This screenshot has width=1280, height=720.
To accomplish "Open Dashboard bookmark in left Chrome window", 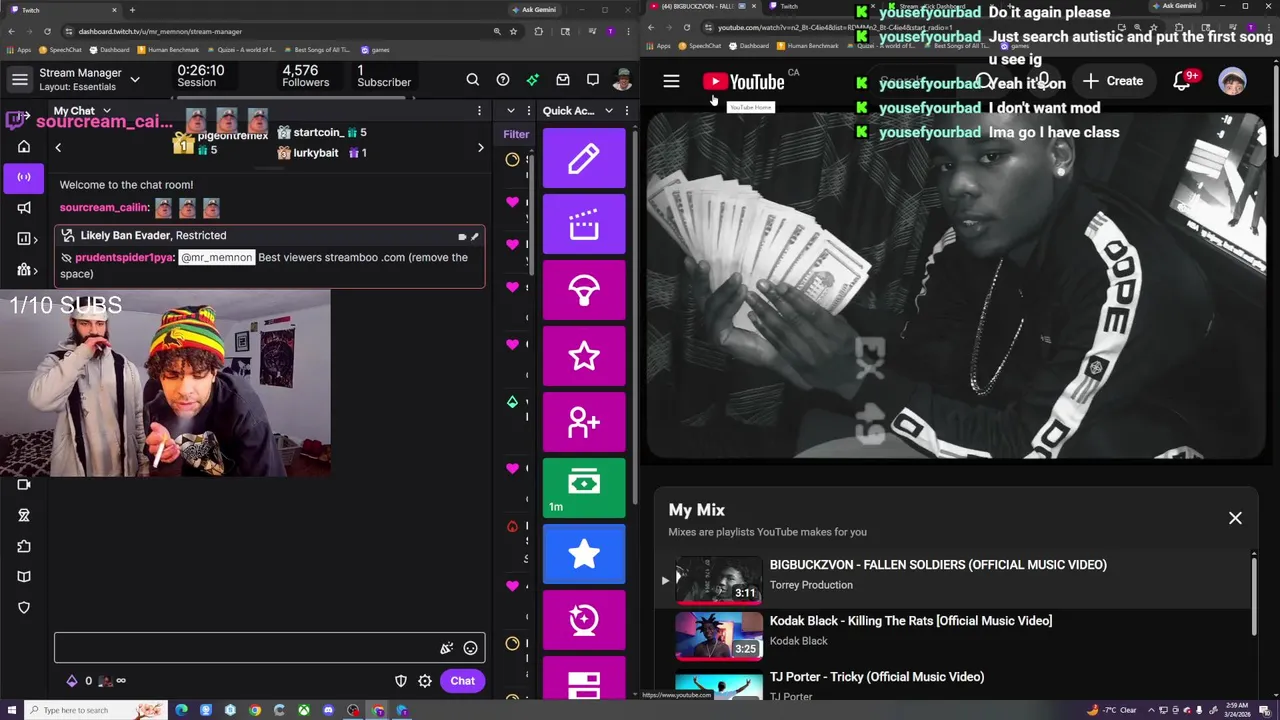I will [x=108, y=49].
